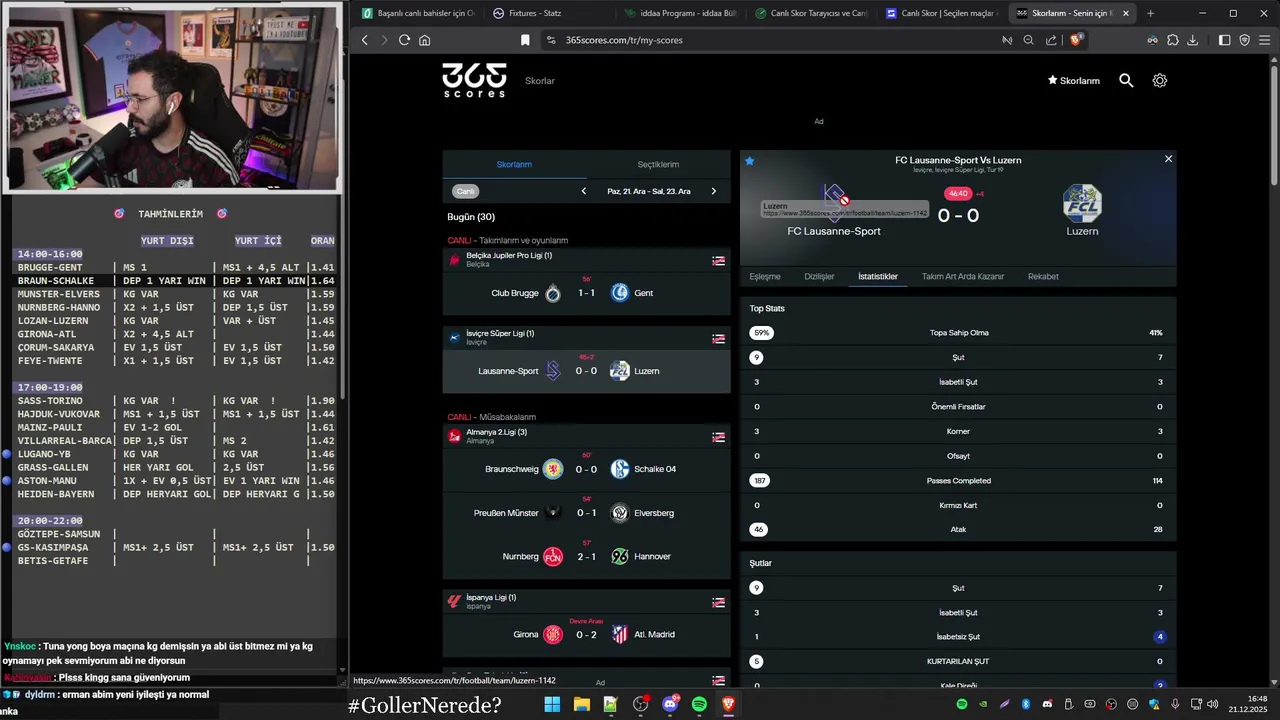This screenshot has height=720, width=1280.
Task: Open the browser hamburger menu
Action: pos(1265,40)
